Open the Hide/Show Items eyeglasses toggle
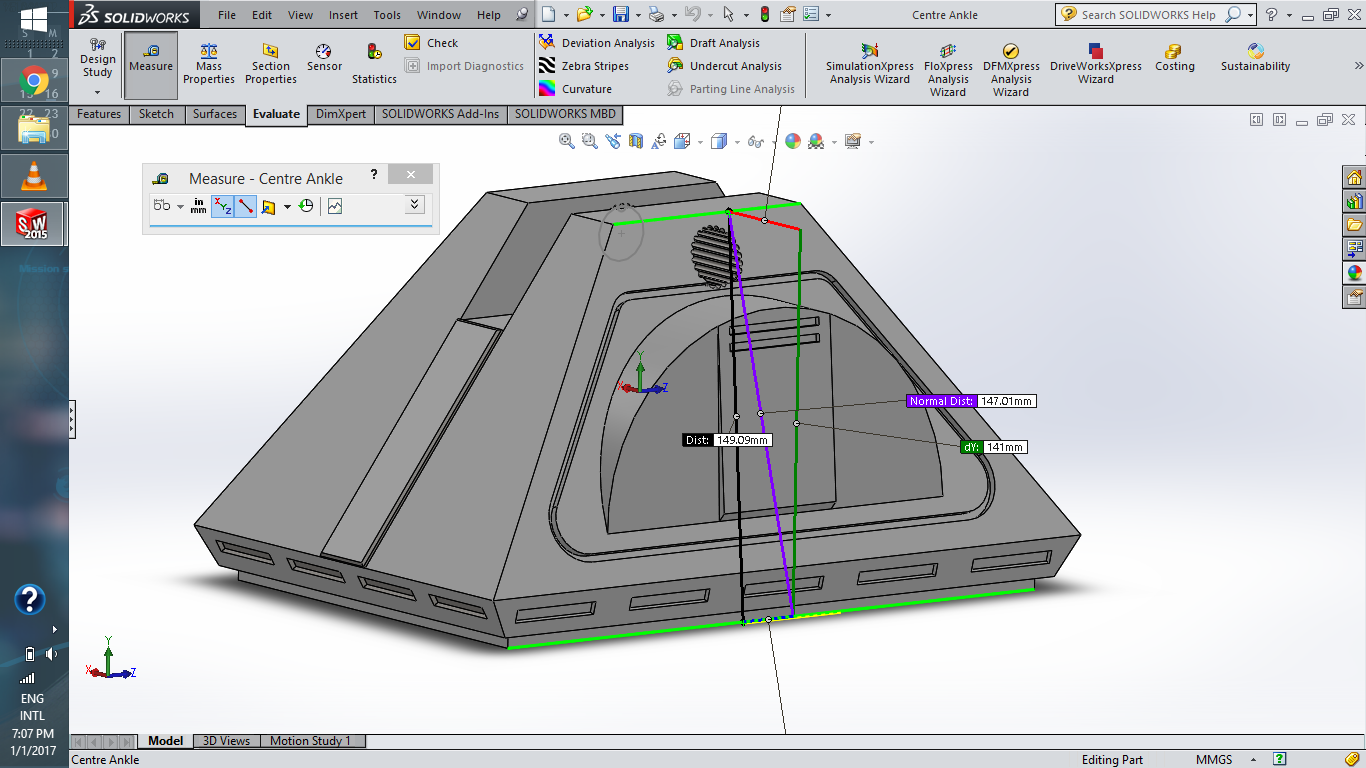Viewport: 1366px width, 768px height. [x=755, y=141]
